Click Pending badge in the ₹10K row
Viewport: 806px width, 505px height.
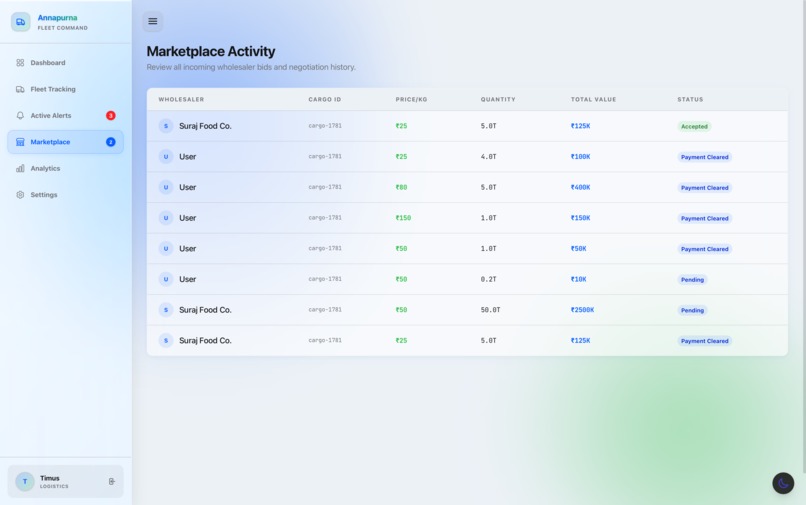[x=692, y=280]
